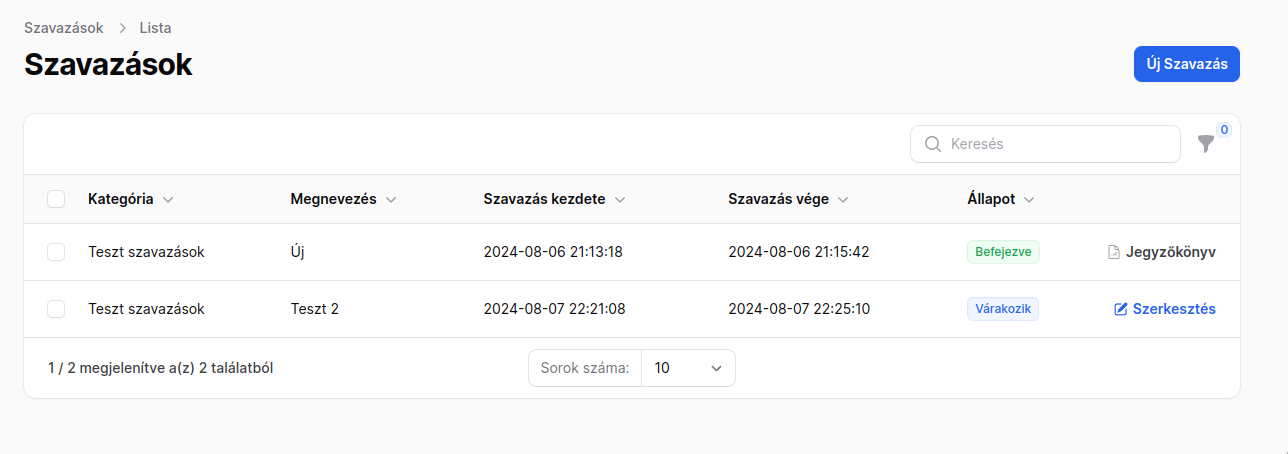1288x454 pixels.
Task: Sort by Szavazás vége column
Action: [x=788, y=199]
